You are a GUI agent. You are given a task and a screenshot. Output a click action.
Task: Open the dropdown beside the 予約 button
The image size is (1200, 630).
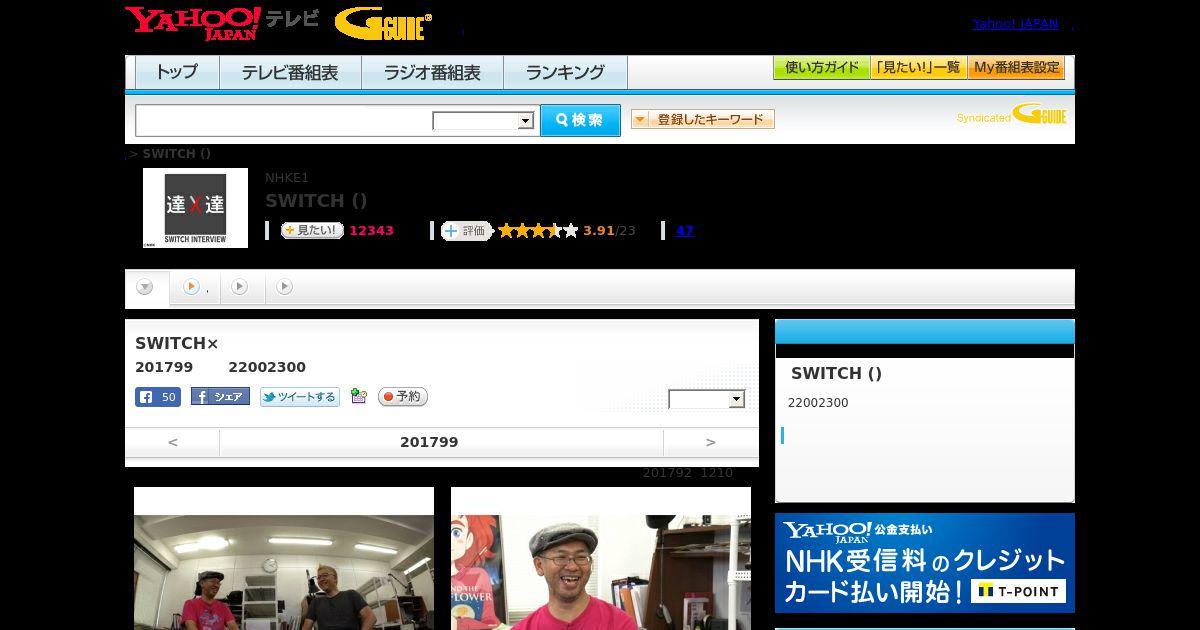tap(707, 399)
